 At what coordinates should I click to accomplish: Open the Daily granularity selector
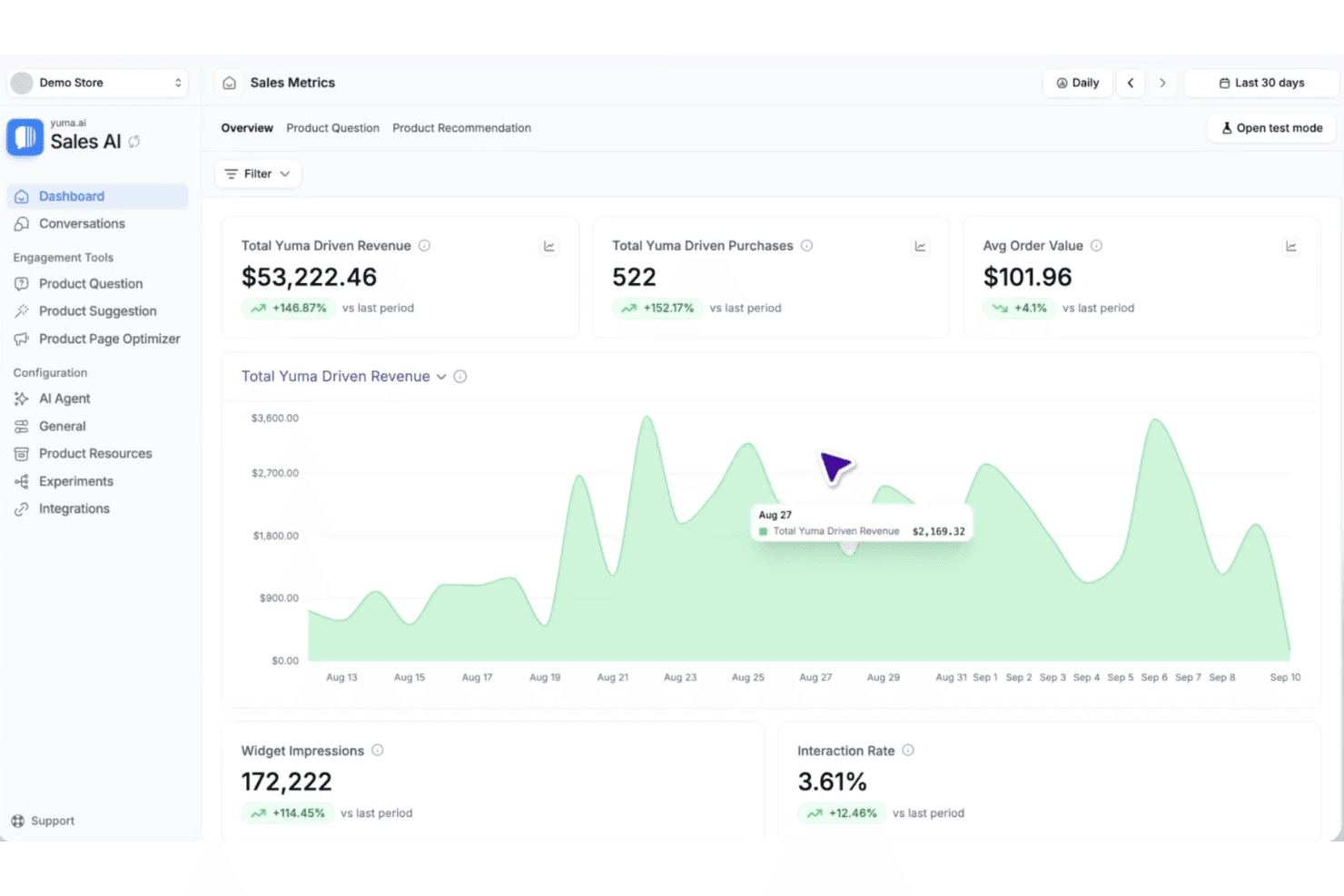[x=1077, y=83]
